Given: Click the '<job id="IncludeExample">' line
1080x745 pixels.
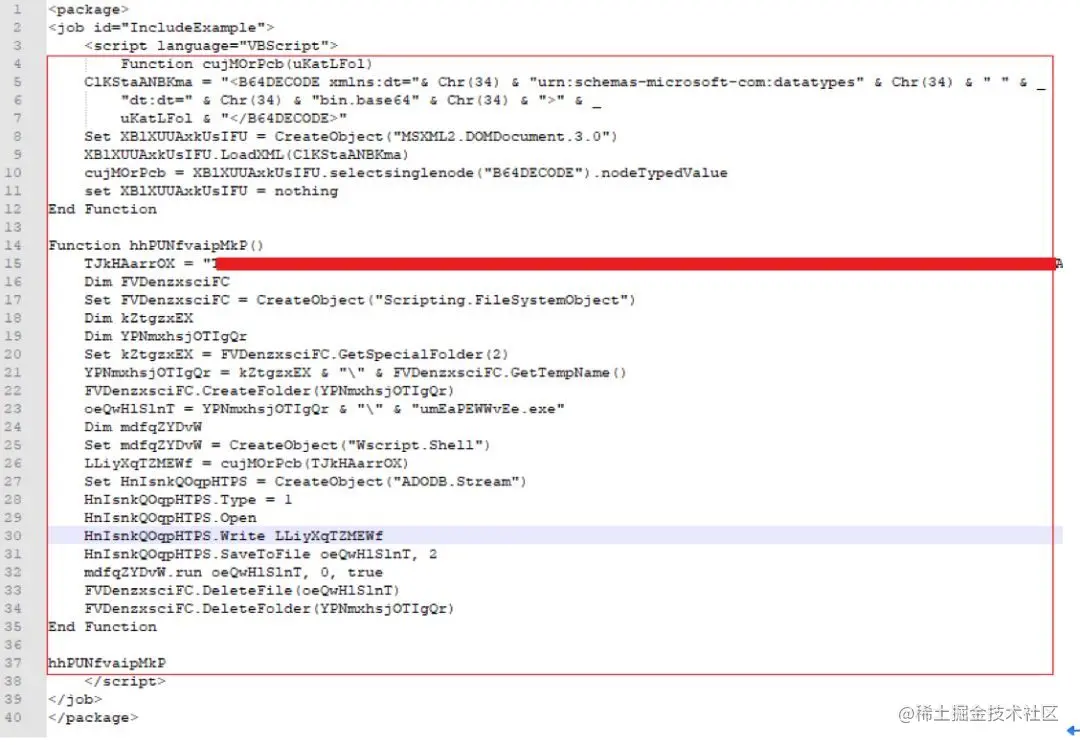Looking at the screenshot, I should pyautogui.click(x=161, y=28).
